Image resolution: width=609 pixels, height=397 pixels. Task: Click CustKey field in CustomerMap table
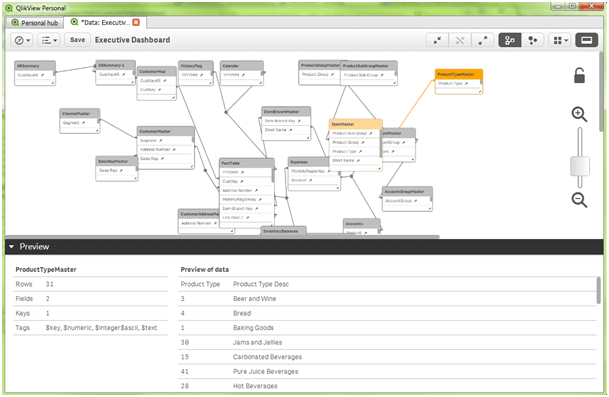pos(155,90)
